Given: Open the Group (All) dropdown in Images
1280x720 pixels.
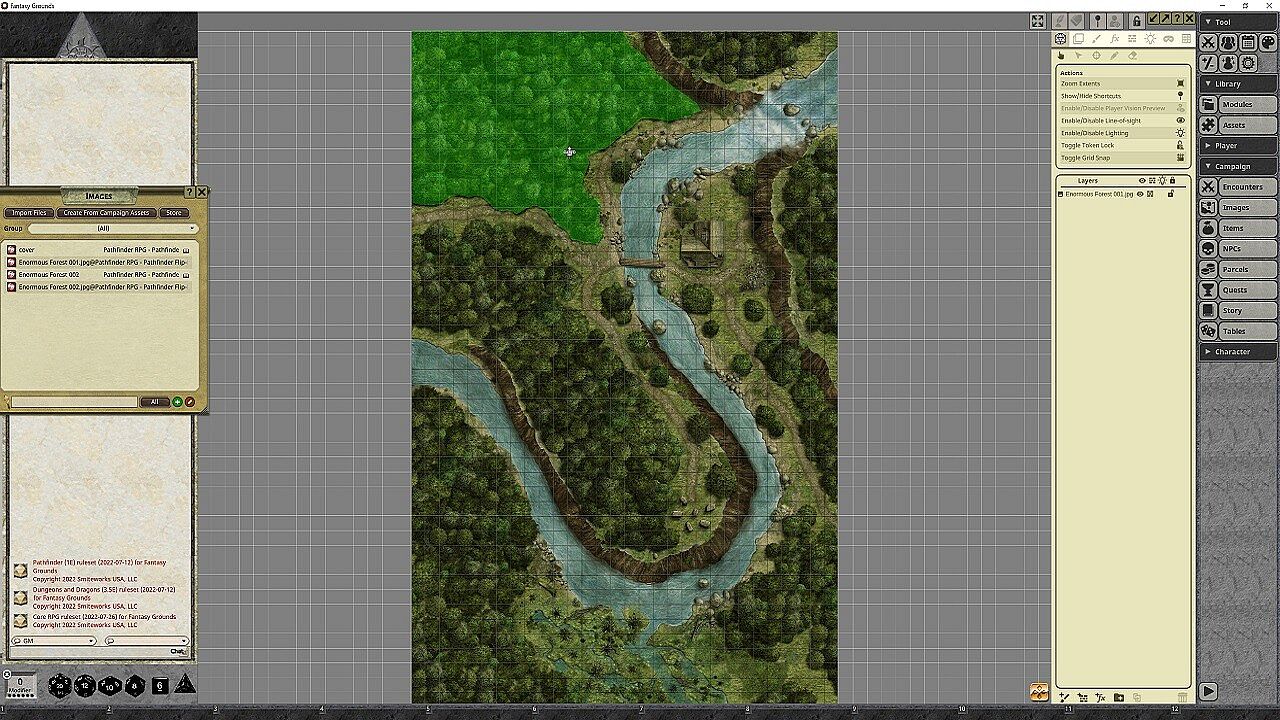Looking at the screenshot, I should (x=112, y=228).
